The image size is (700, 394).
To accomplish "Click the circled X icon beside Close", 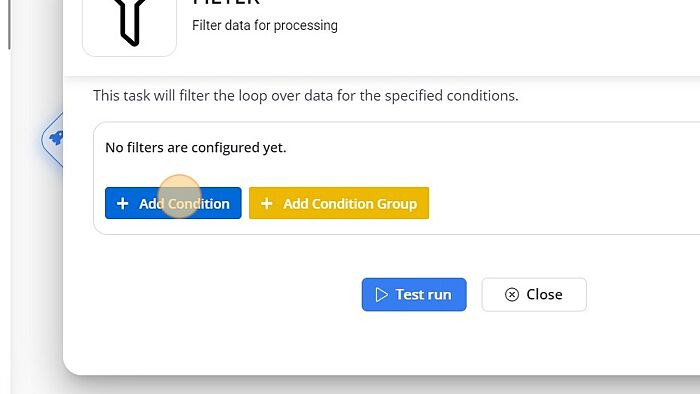I will click(x=512, y=294).
